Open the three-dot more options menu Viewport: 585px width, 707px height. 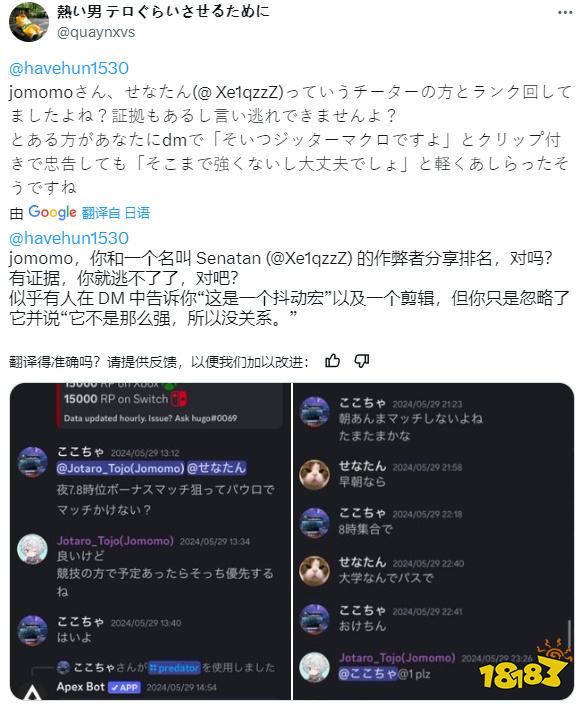pyautogui.click(x=565, y=13)
